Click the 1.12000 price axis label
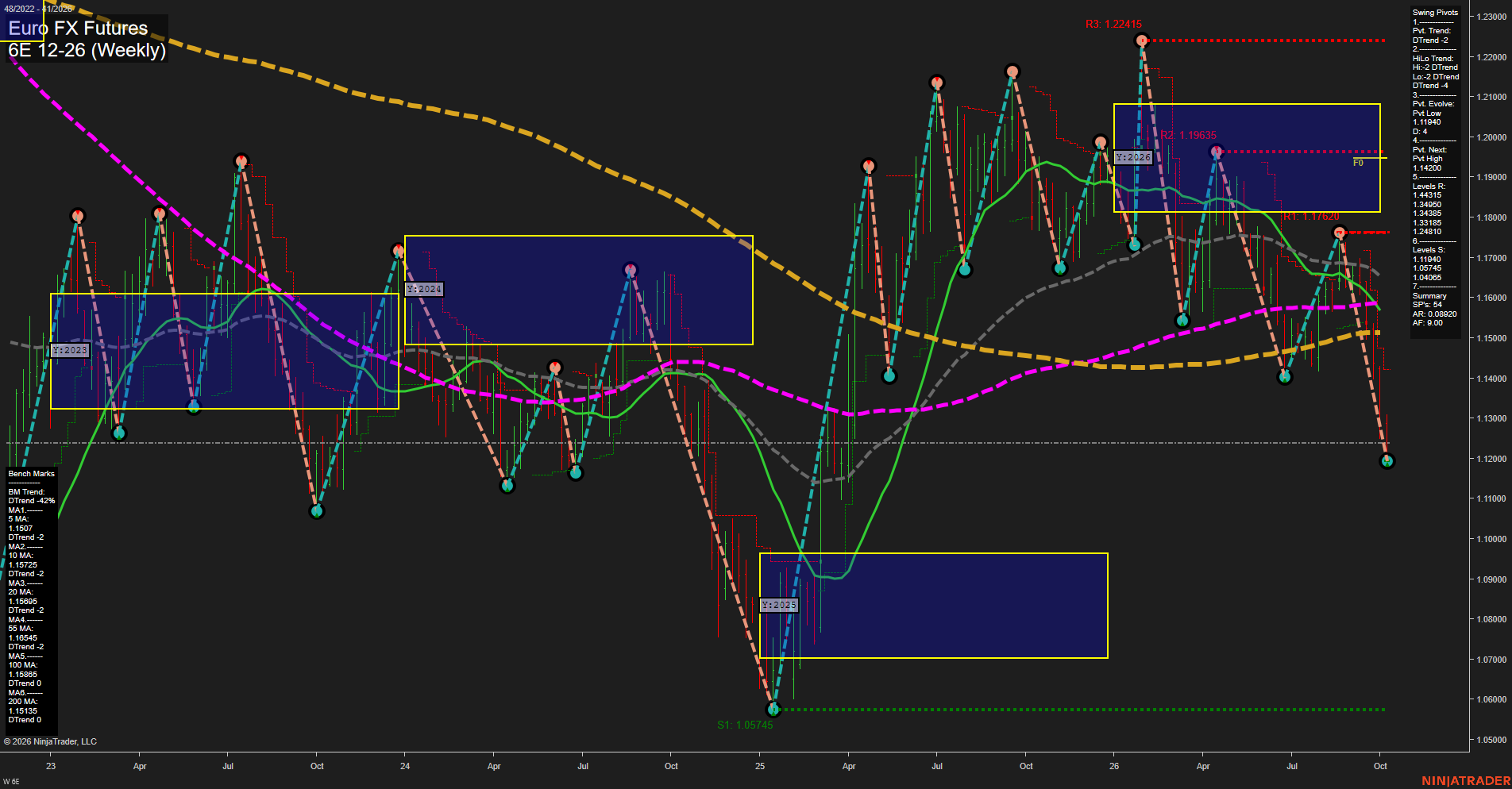The width and height of the screenshot is (1512, 789). pyautogui.click(x=1491, y=459)
